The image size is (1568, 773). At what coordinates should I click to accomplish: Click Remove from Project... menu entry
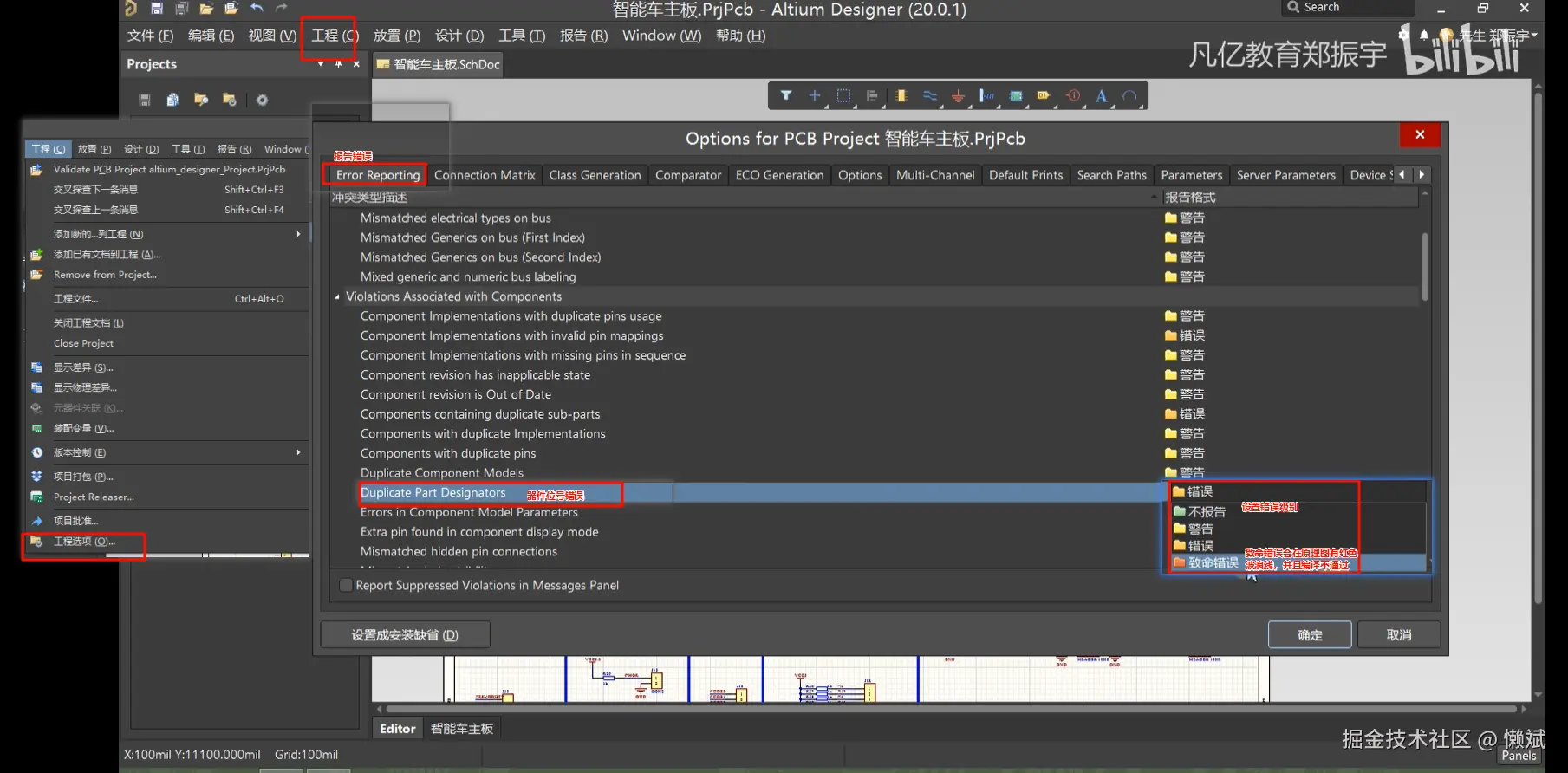(105, 275)
